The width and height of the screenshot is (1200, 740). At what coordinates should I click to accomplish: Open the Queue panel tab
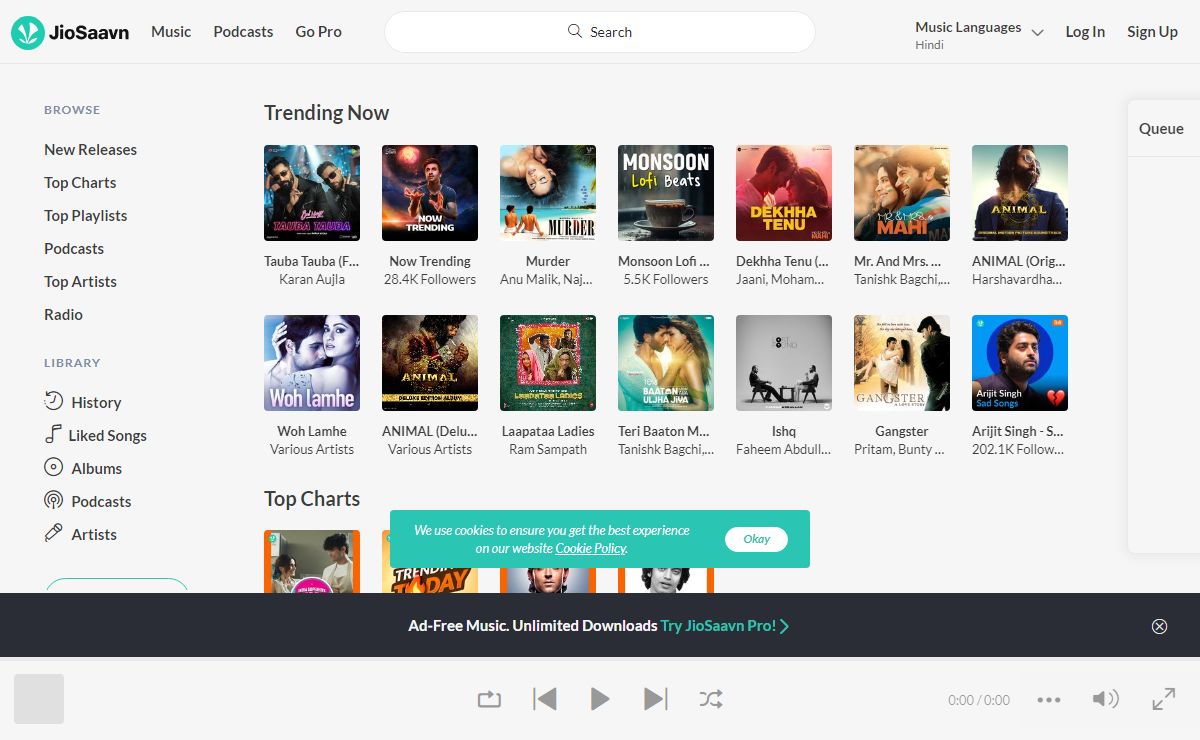1161,128
